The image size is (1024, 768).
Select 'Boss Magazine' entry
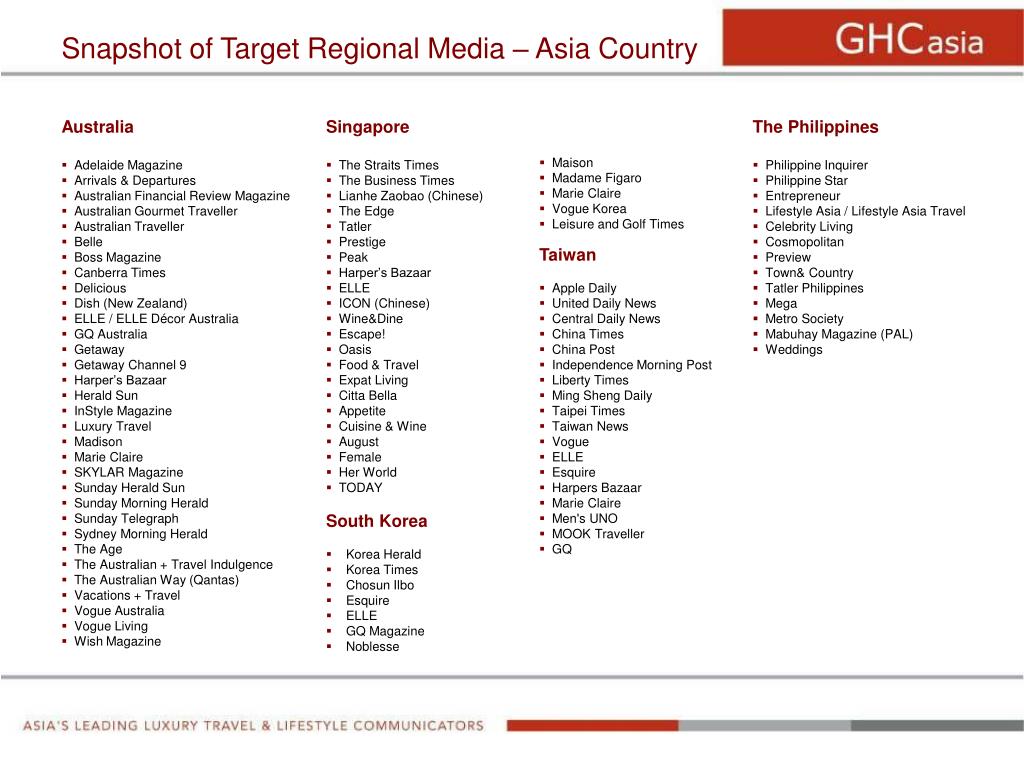(118, 257)
